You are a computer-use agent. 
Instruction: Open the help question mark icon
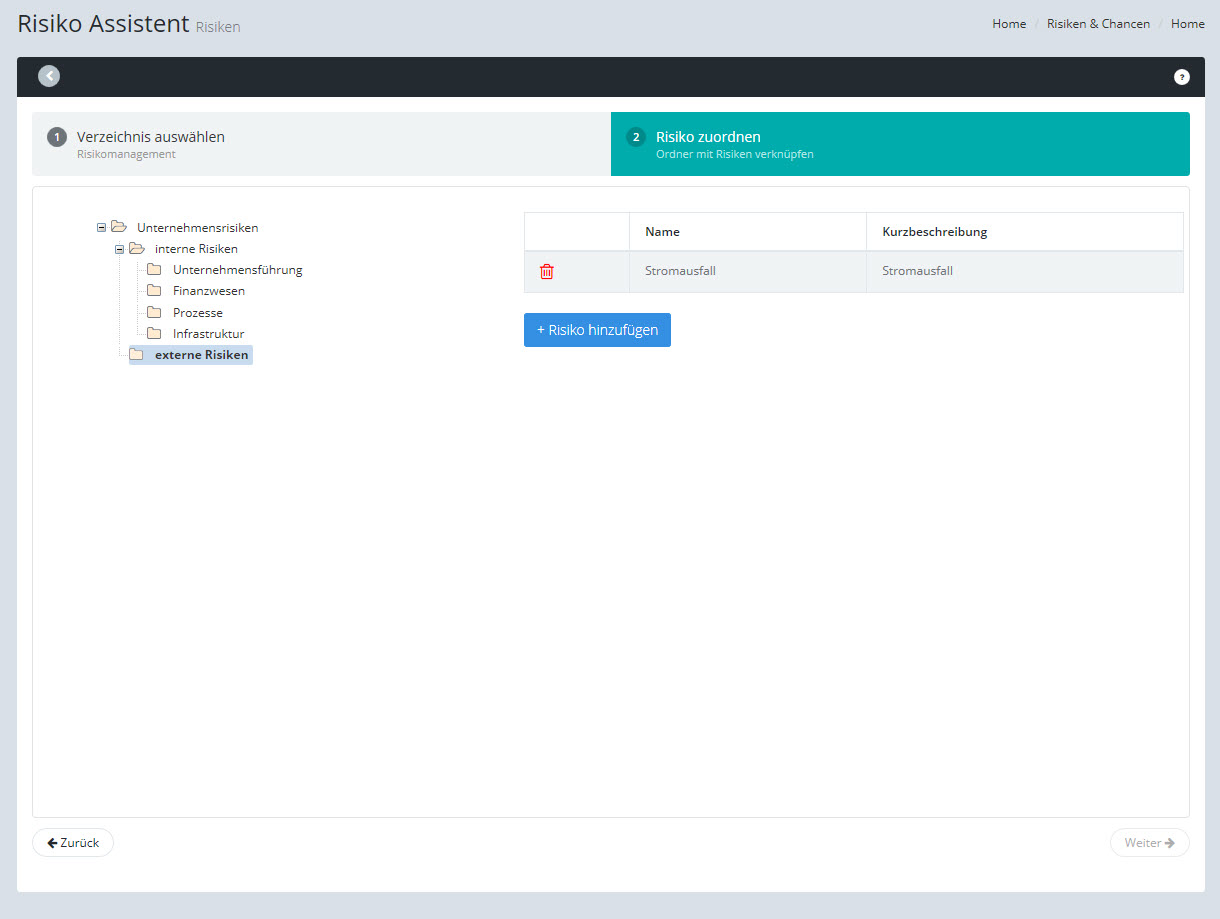1181,77
